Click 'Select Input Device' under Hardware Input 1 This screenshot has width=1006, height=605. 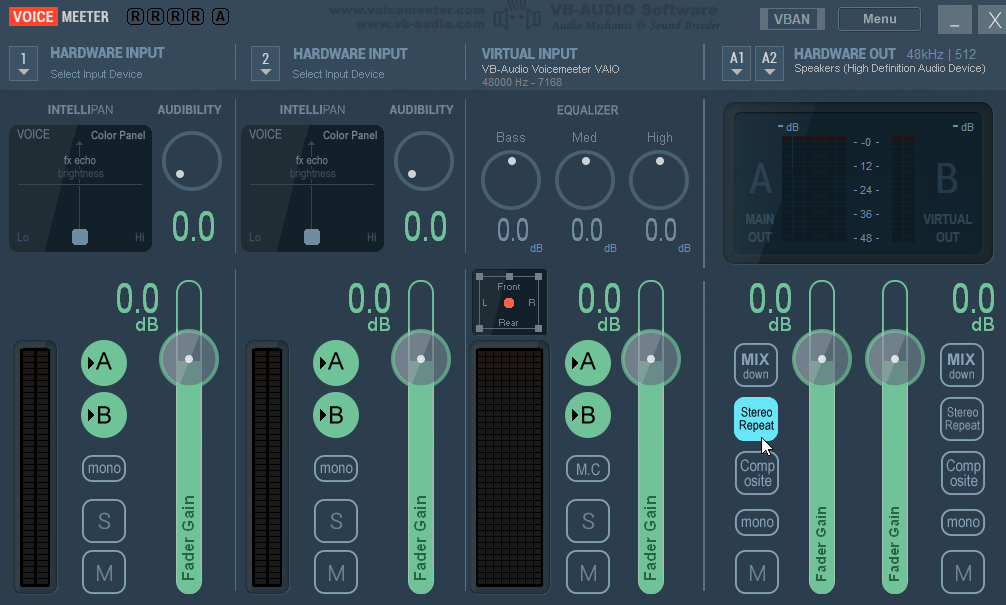[x=96, y=74]
